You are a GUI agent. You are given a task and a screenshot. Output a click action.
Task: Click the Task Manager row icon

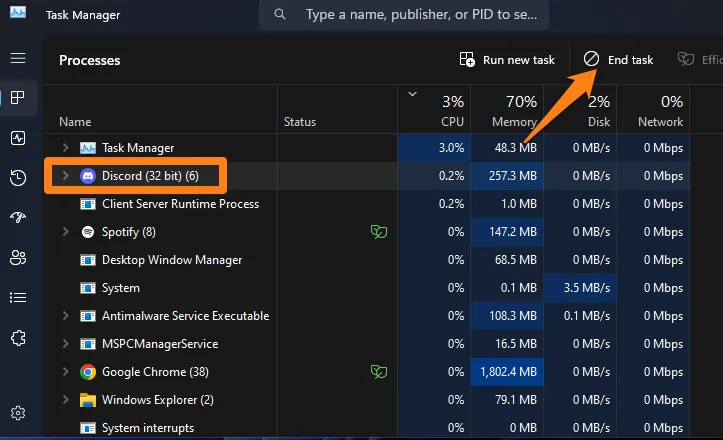88,148
